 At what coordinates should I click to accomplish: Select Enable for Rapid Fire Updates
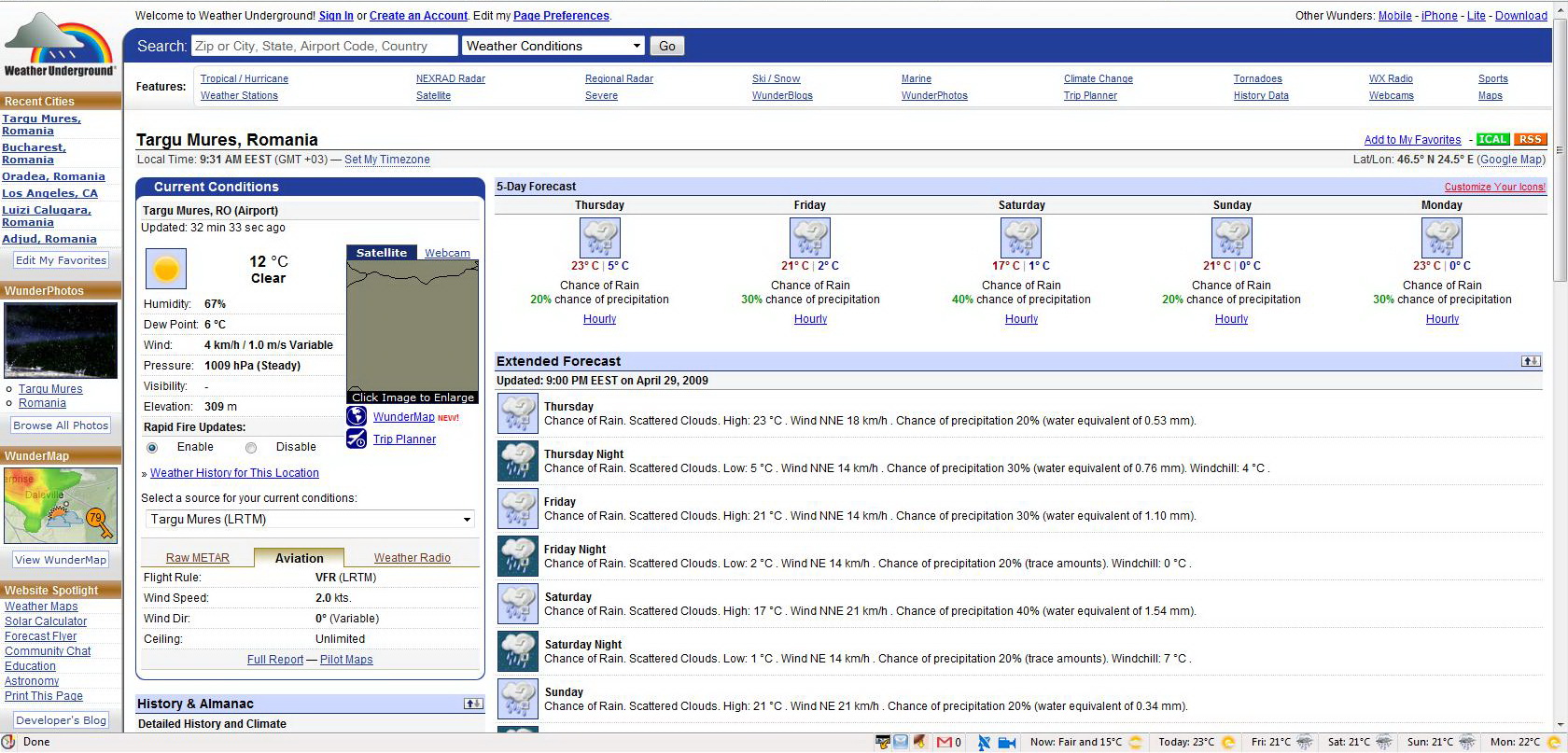click(152, 448)
